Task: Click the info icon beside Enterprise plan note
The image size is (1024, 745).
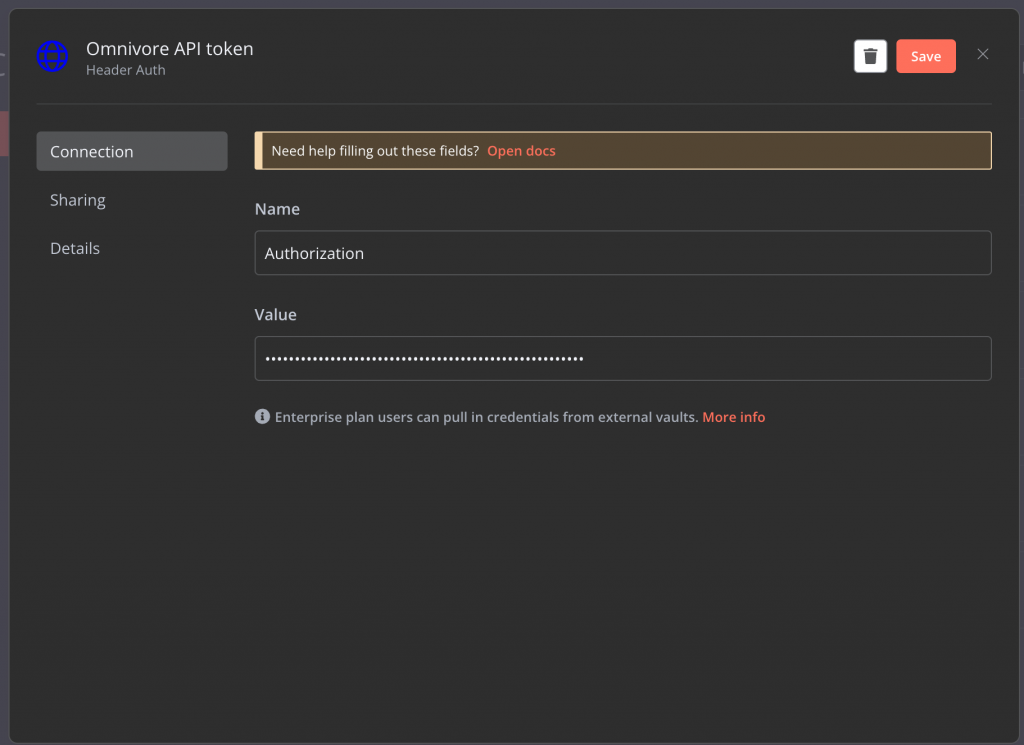Action: tap(262, 417)
